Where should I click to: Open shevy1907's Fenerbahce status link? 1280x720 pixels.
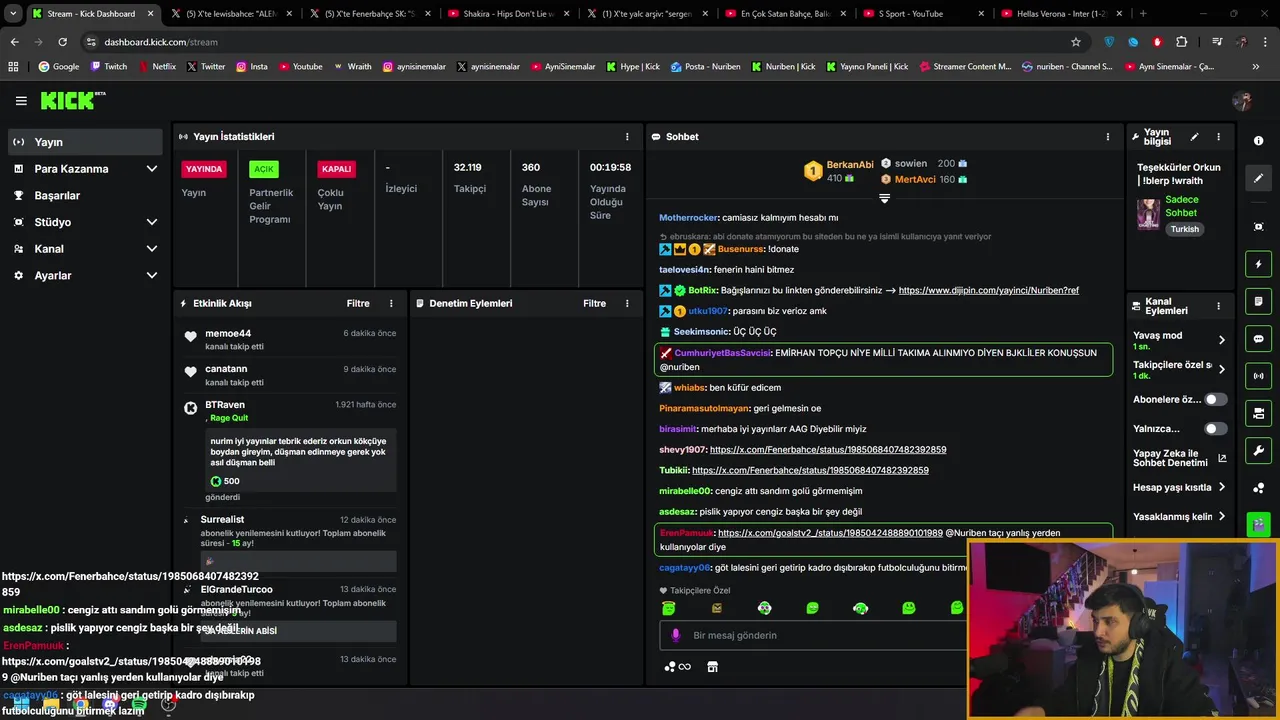click(x=828, y=450)
